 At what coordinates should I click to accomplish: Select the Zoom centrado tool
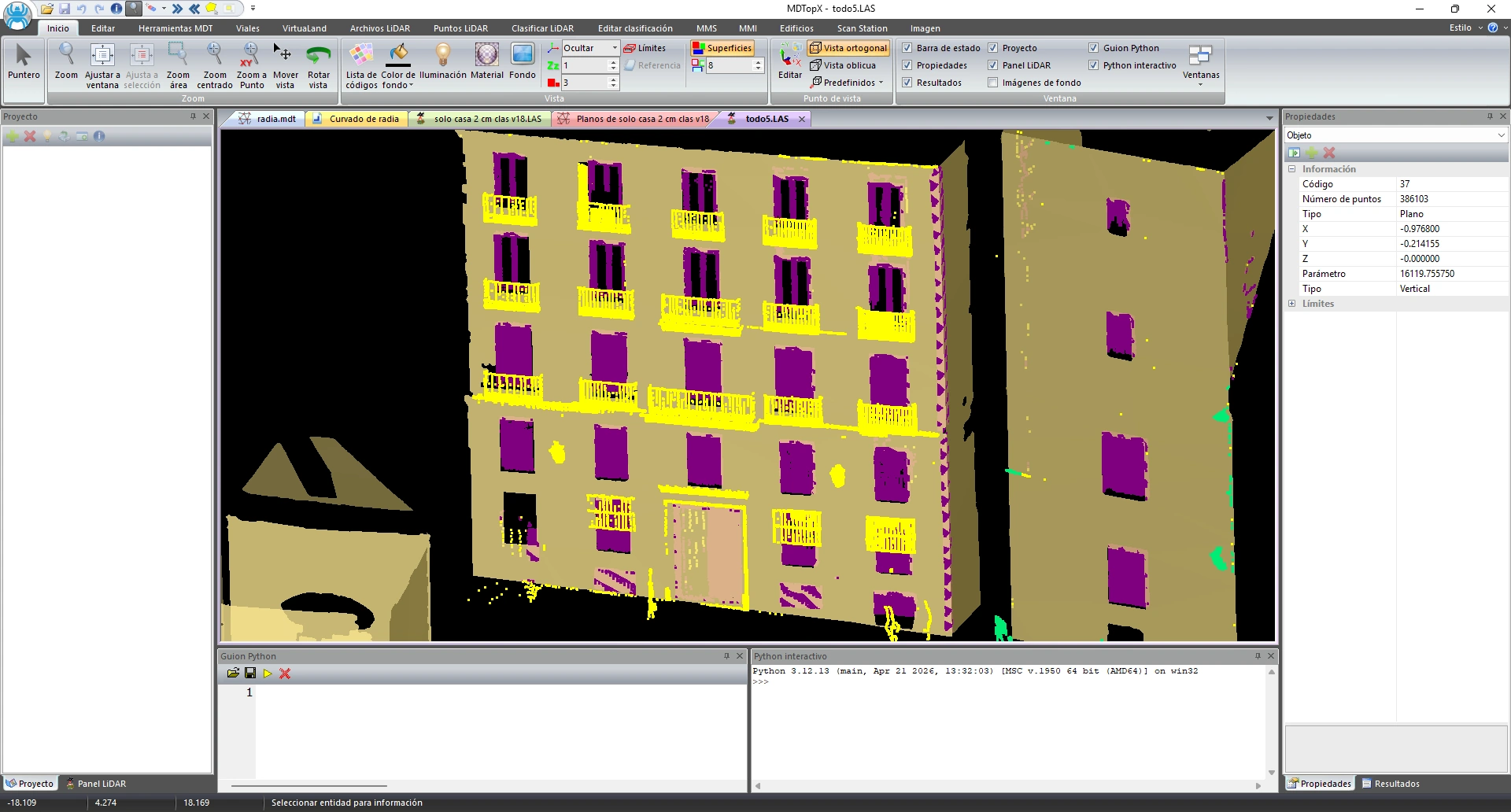(214, 65)
